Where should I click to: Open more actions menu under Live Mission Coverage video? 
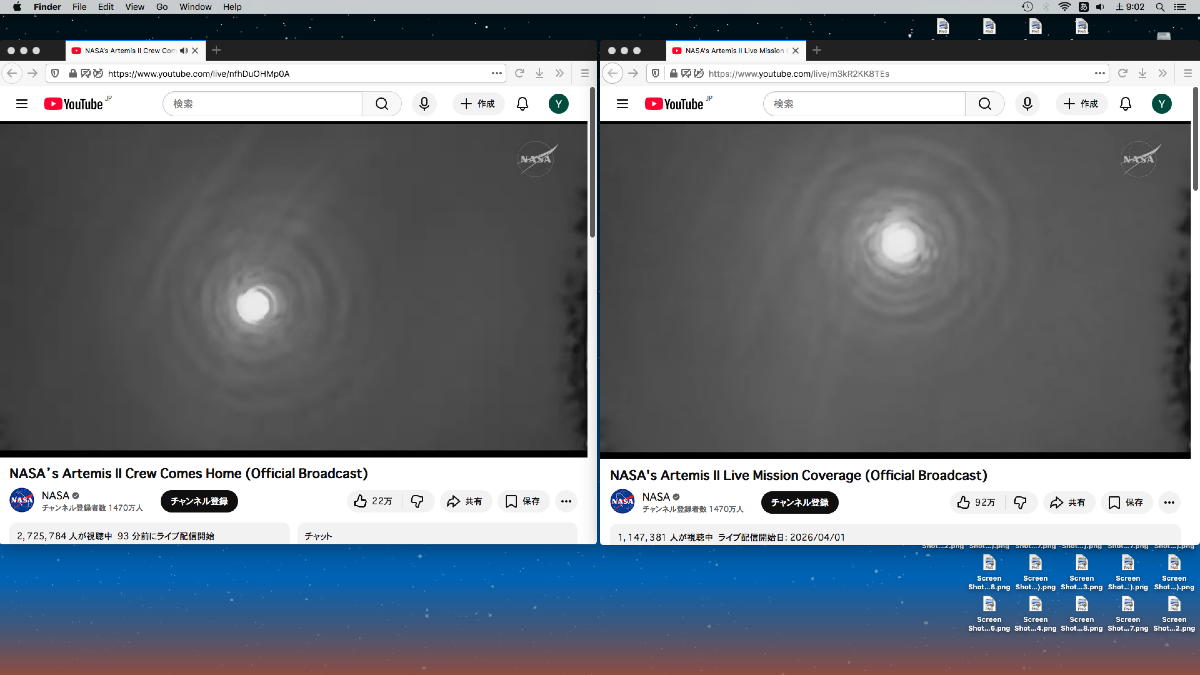(x=1169, y=502)
